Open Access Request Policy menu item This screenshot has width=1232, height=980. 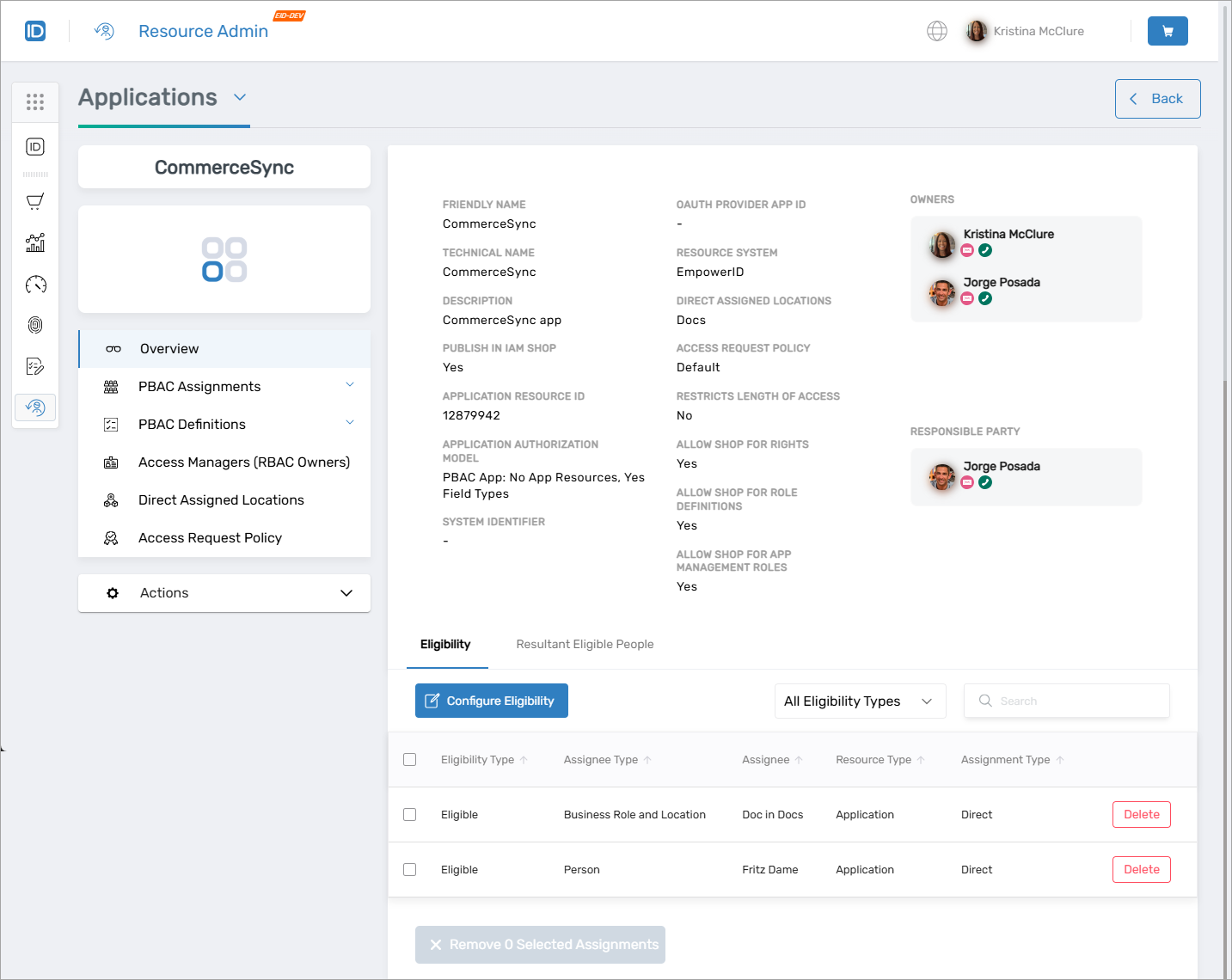point(224,538)
